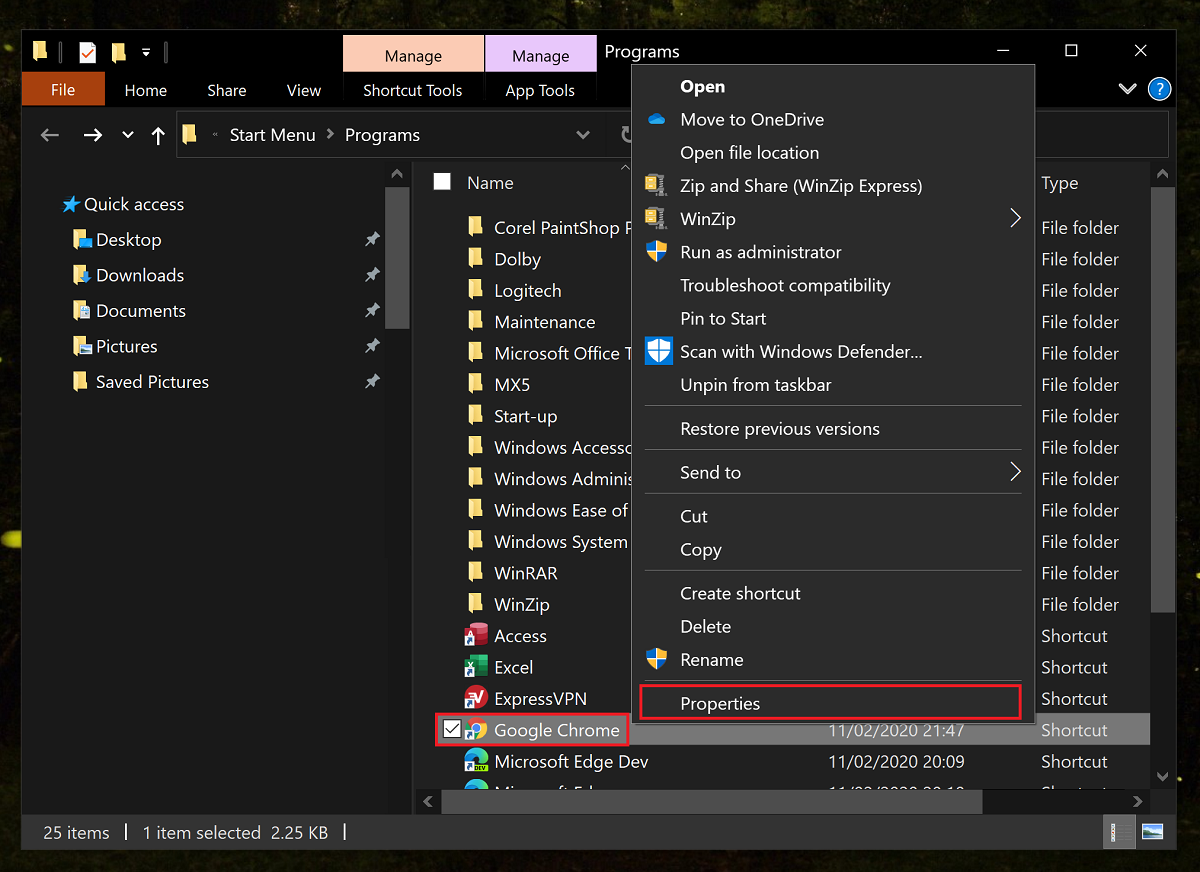
Task: Open the recent locations dropdown arrow
Action: [x=127, y=135]
